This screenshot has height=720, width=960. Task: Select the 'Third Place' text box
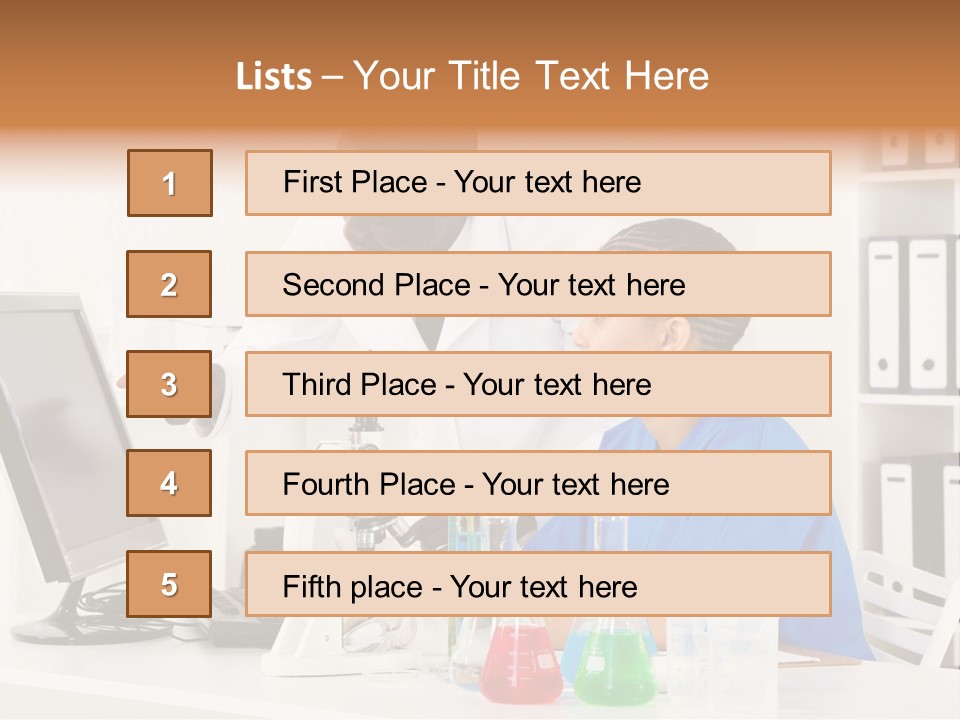pos(538,384)
